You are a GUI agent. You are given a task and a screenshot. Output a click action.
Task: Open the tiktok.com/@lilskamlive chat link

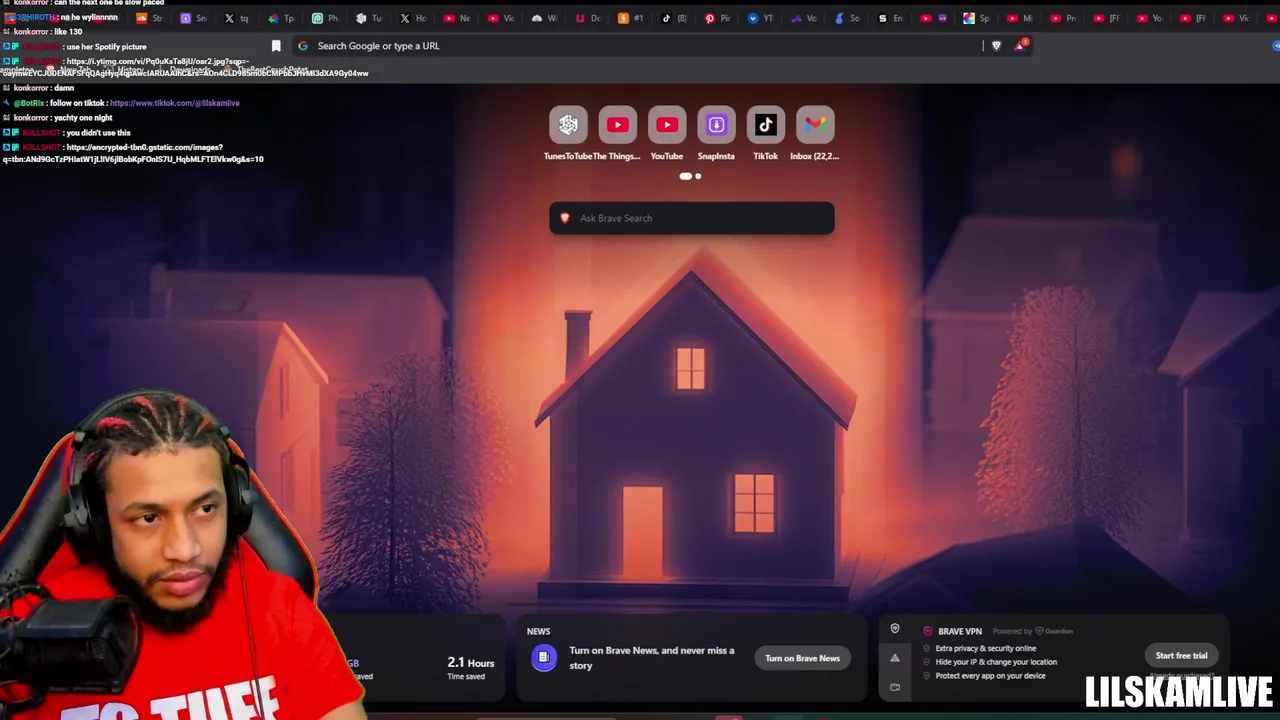174,103
